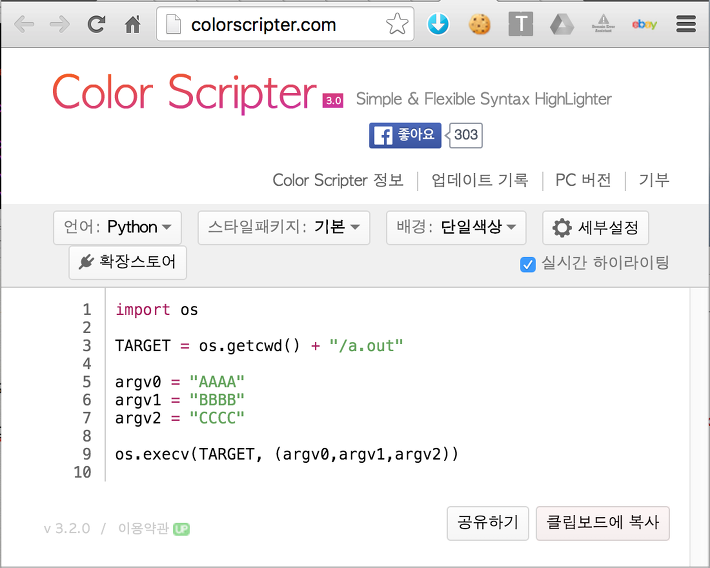Click the argv1 = "BBBB" line
Viewport: 710px width, 568px height.
[x=179, y=400]
